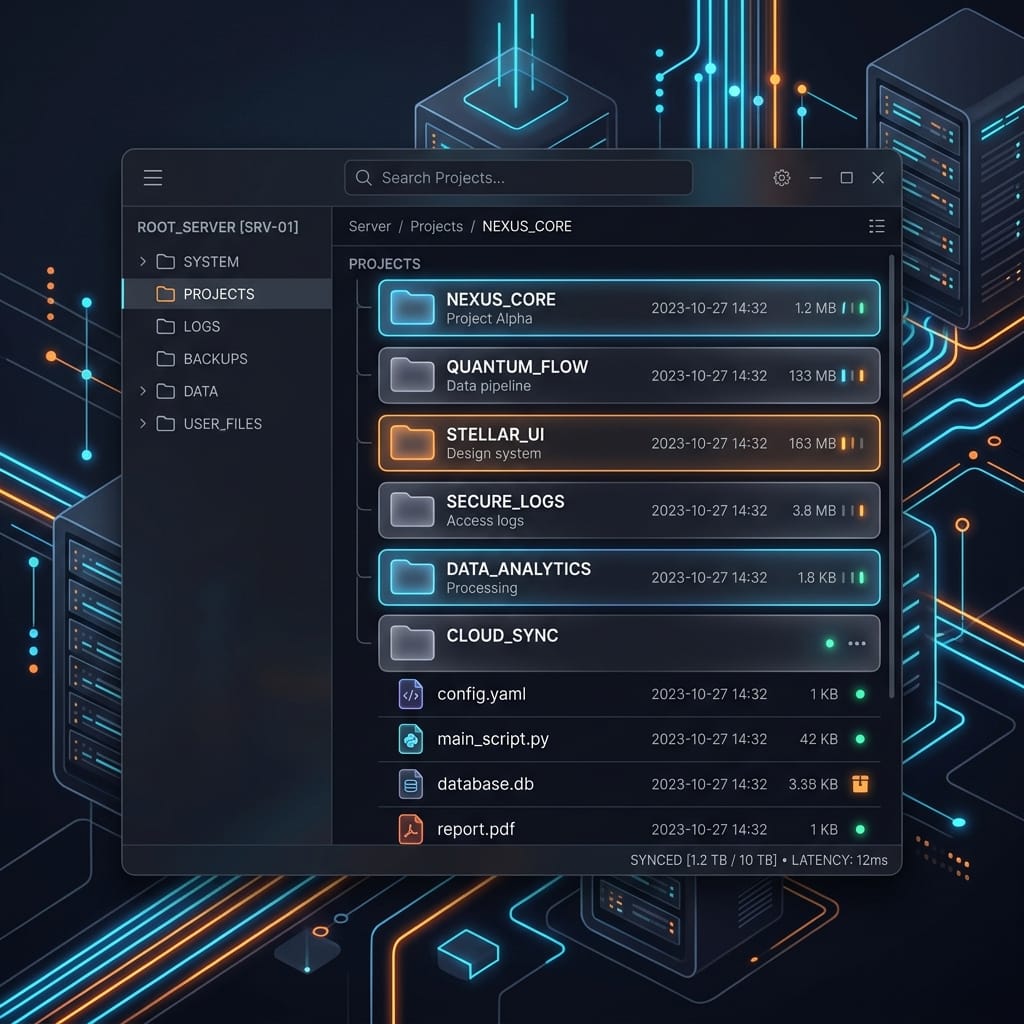Image resolution: width=1024 pixels, height=1024 pixels.
Task: Click the config.yaml green status dot
Action: (860, 694)
